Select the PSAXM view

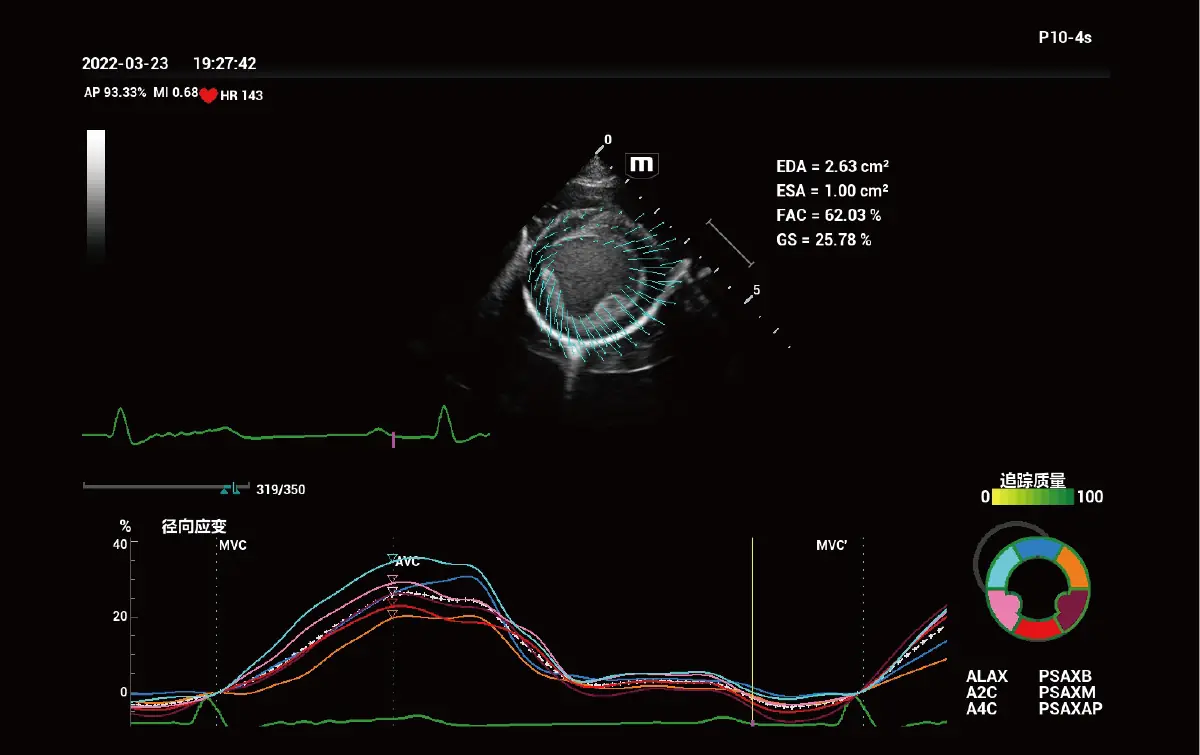tap(1068, 693)
